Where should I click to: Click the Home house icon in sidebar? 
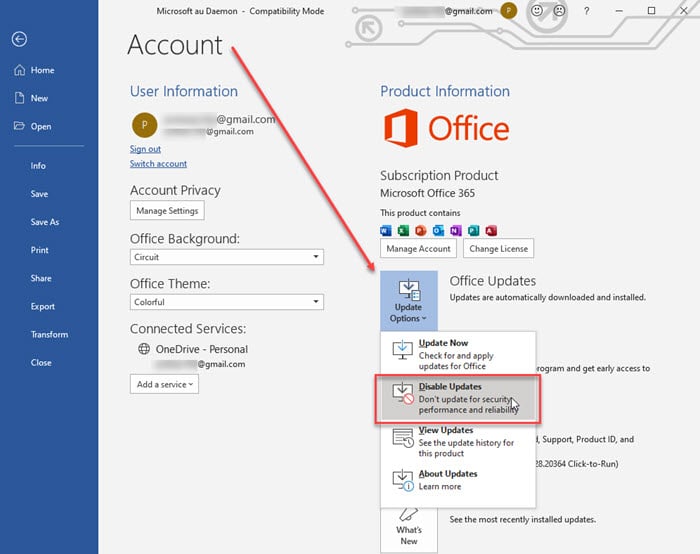tap(19, 70)
